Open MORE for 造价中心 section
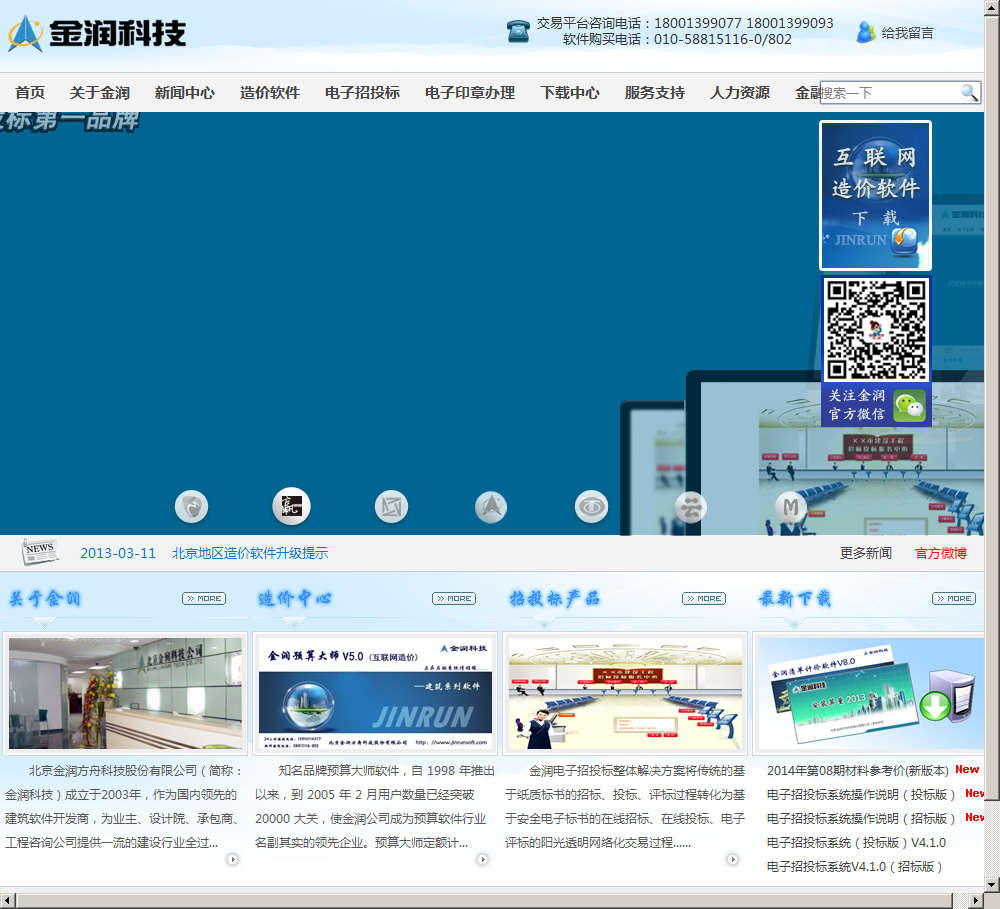Screen dimensions: 1000x909 [x=454, y=598]
